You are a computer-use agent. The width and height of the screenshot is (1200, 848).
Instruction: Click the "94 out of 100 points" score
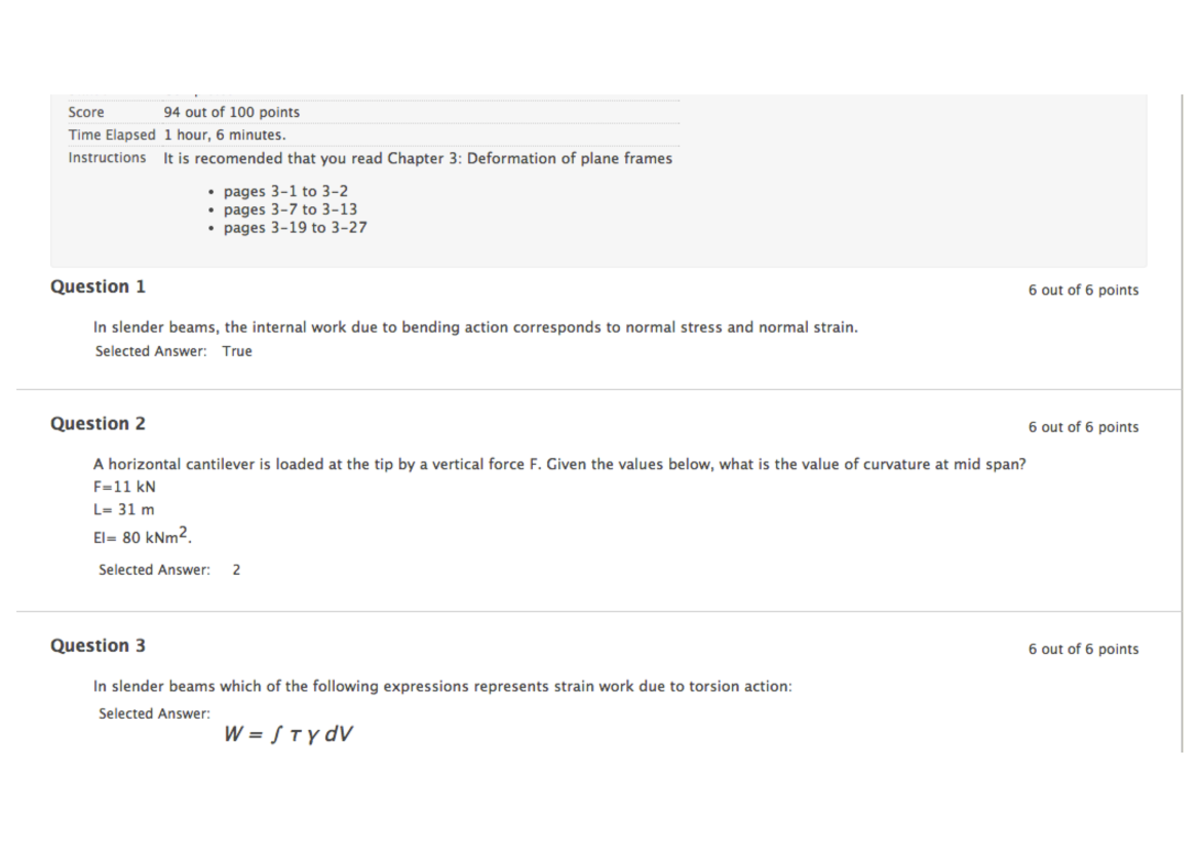(x=231, y=112)
